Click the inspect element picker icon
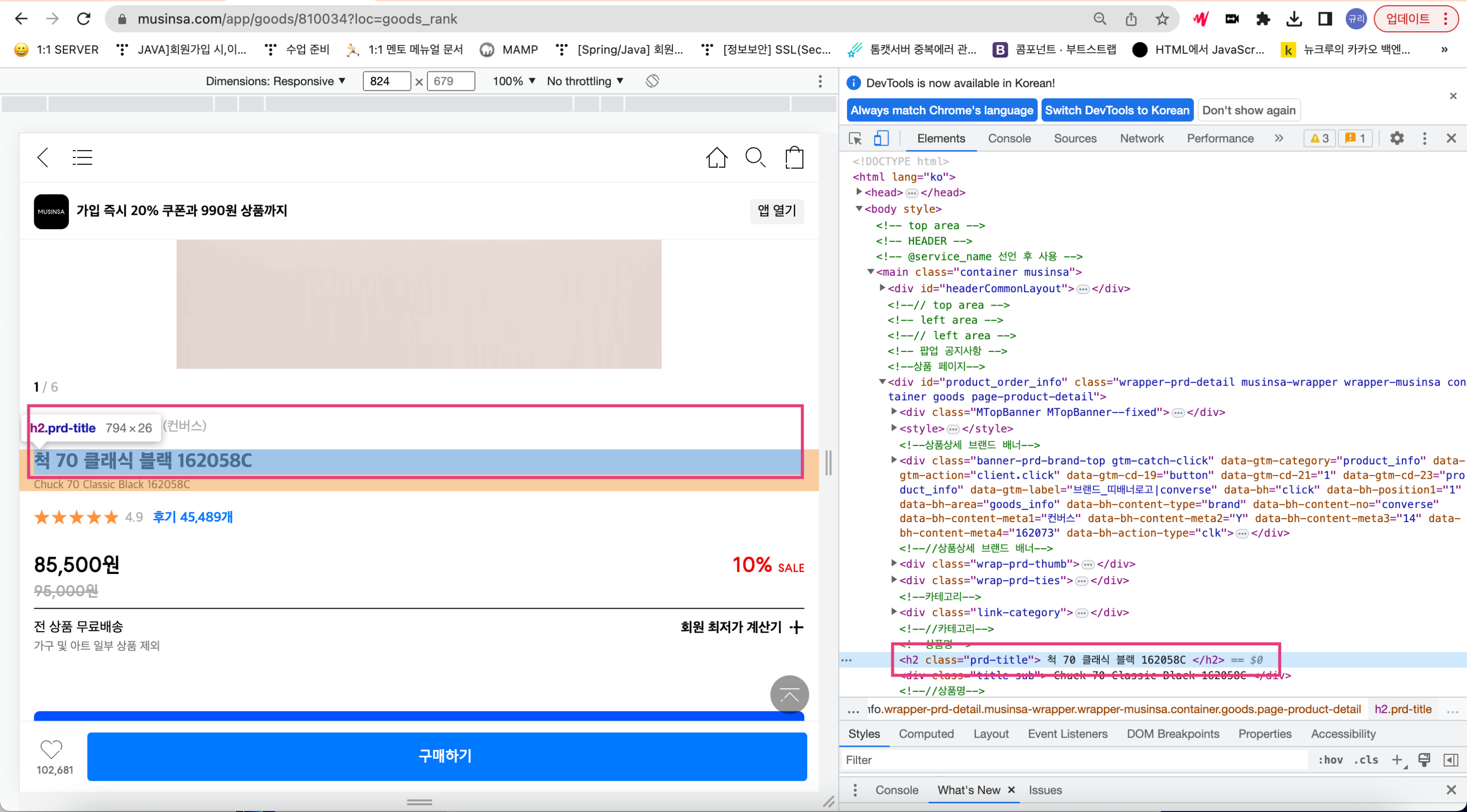1467x812 pixels. 855,138
